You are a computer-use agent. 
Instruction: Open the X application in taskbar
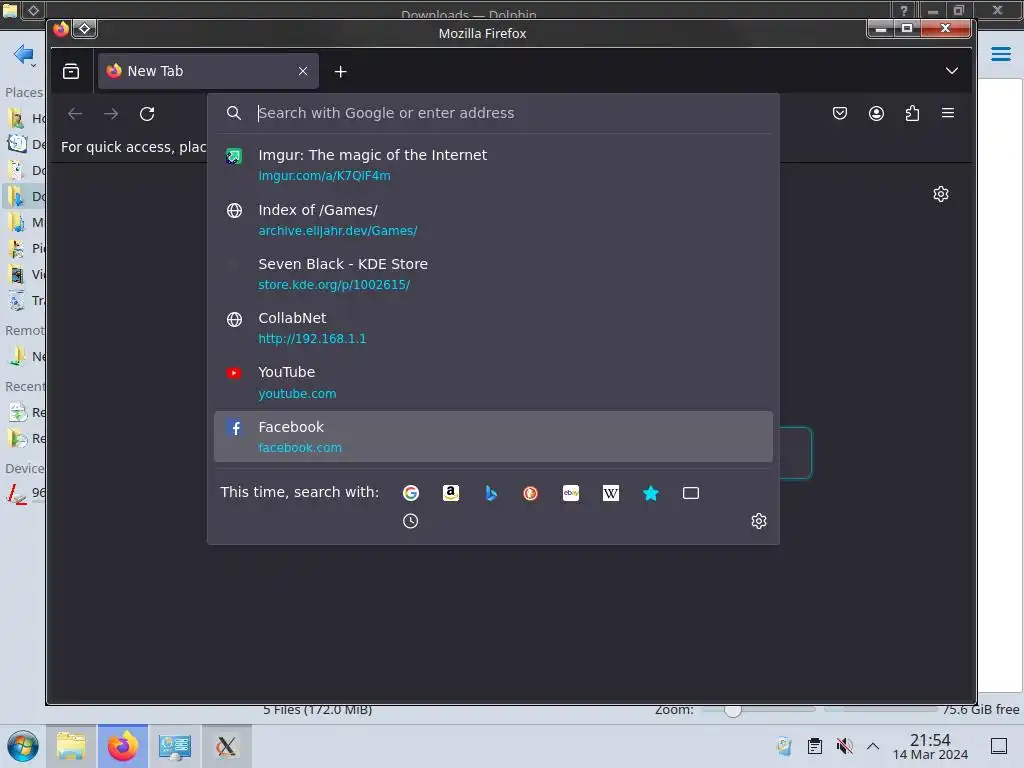coord(226,746)
